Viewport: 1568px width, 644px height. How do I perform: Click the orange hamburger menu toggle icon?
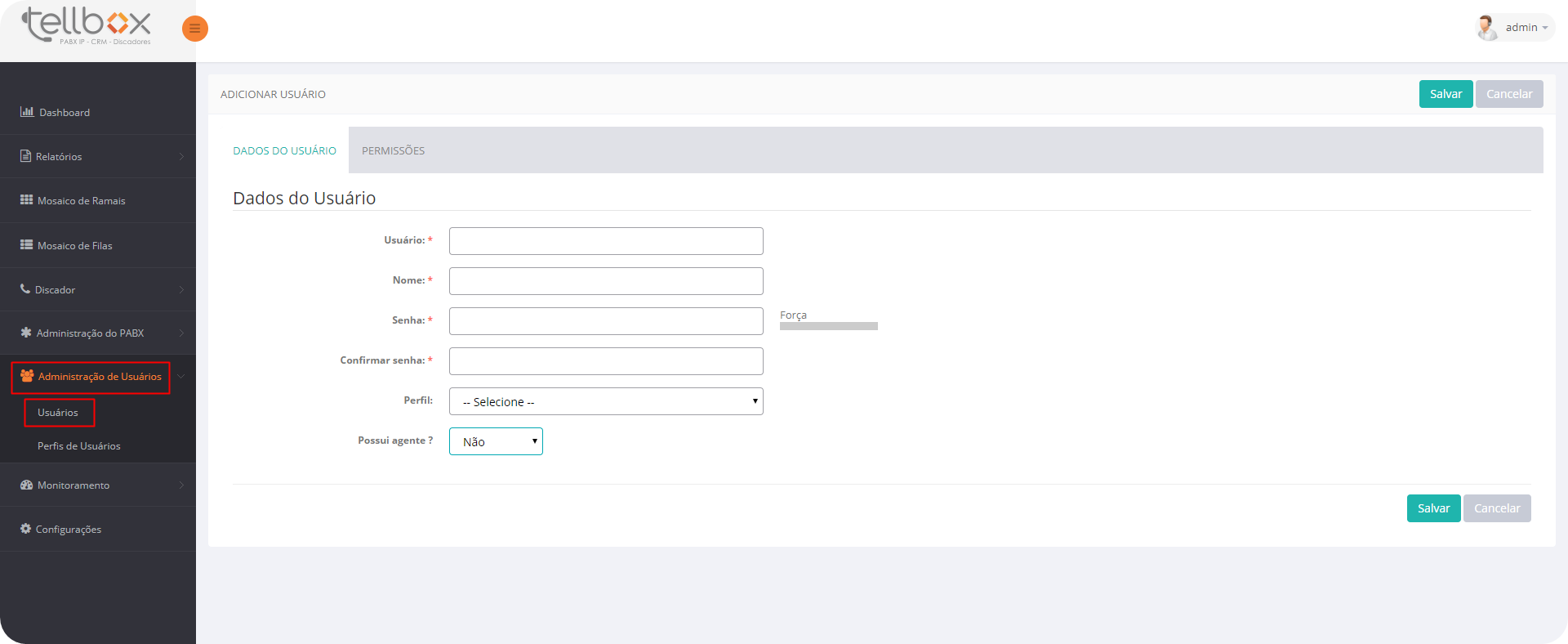click(x=194, y=29)
